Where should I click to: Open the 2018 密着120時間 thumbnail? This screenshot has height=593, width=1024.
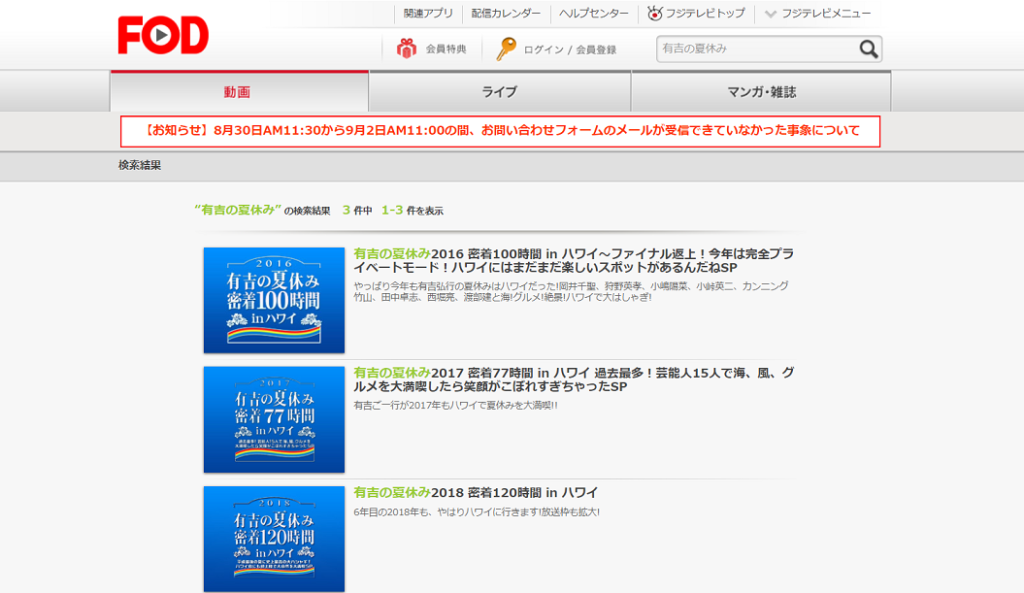274,538
